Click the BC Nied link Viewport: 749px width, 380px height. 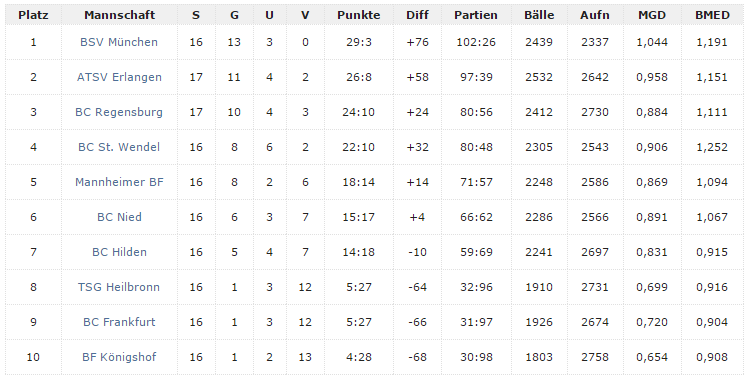point(119,217)
